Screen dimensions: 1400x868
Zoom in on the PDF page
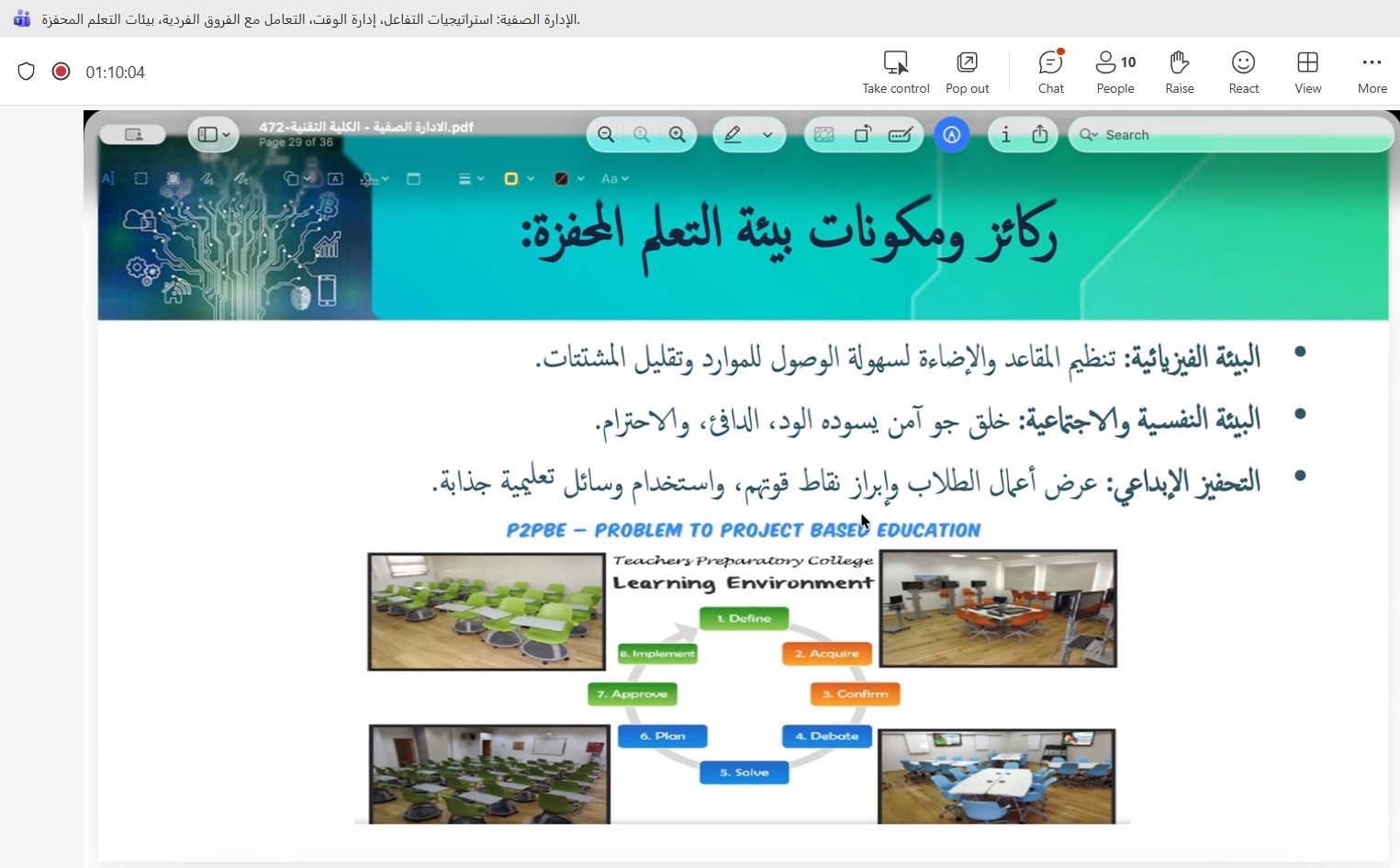pyautogui.click(x=678, y=135)
